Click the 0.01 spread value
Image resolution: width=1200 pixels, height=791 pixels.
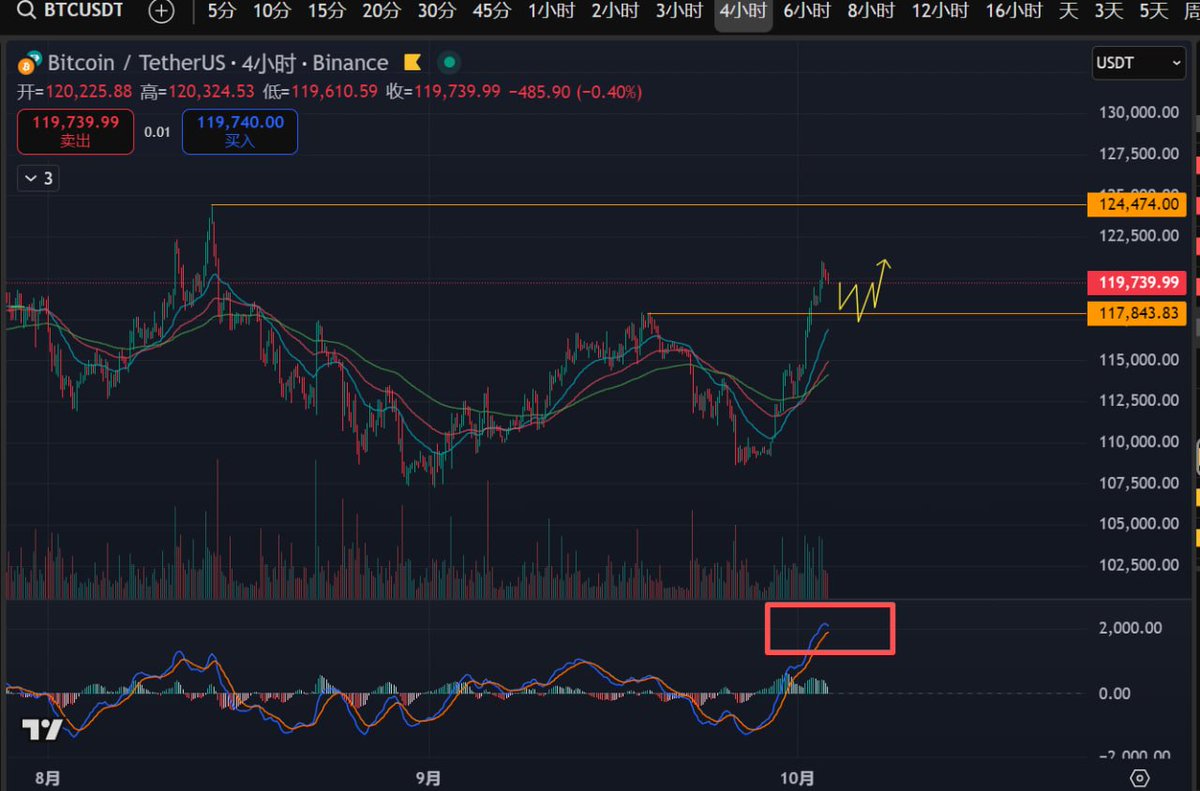coord(157,132)
